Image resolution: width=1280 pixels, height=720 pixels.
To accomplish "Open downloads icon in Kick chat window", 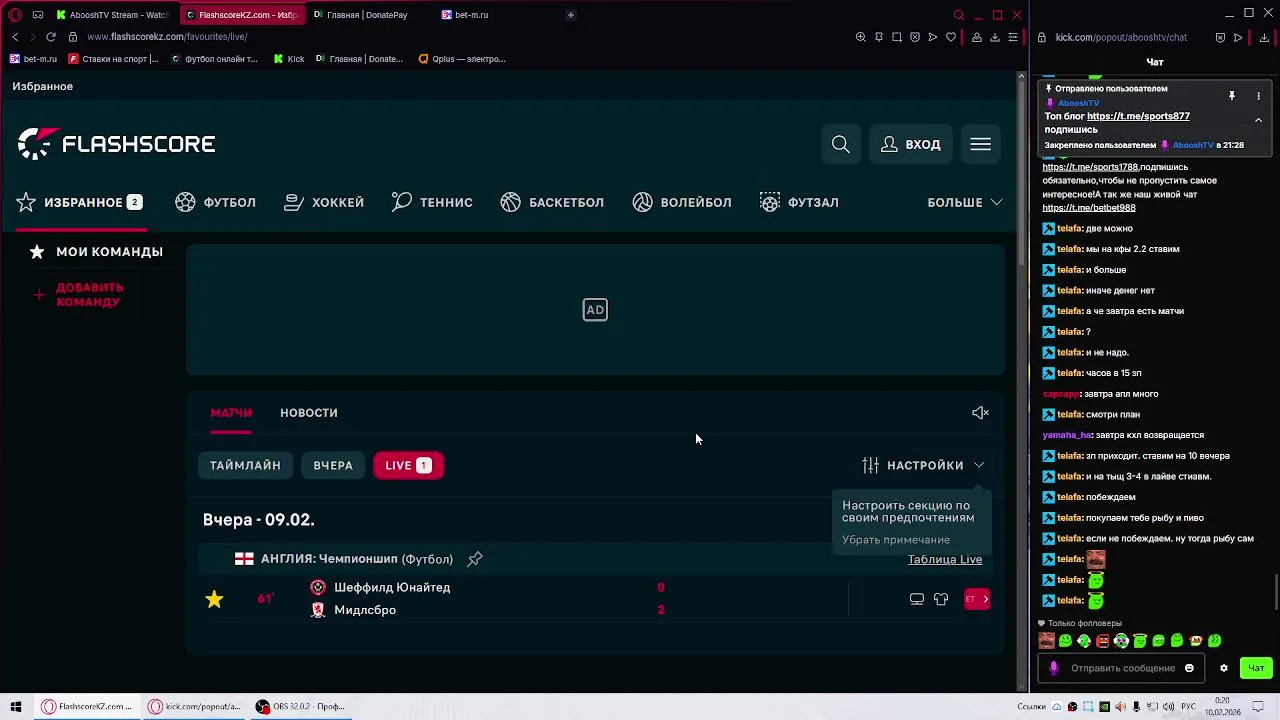I will coord(1264,38).
